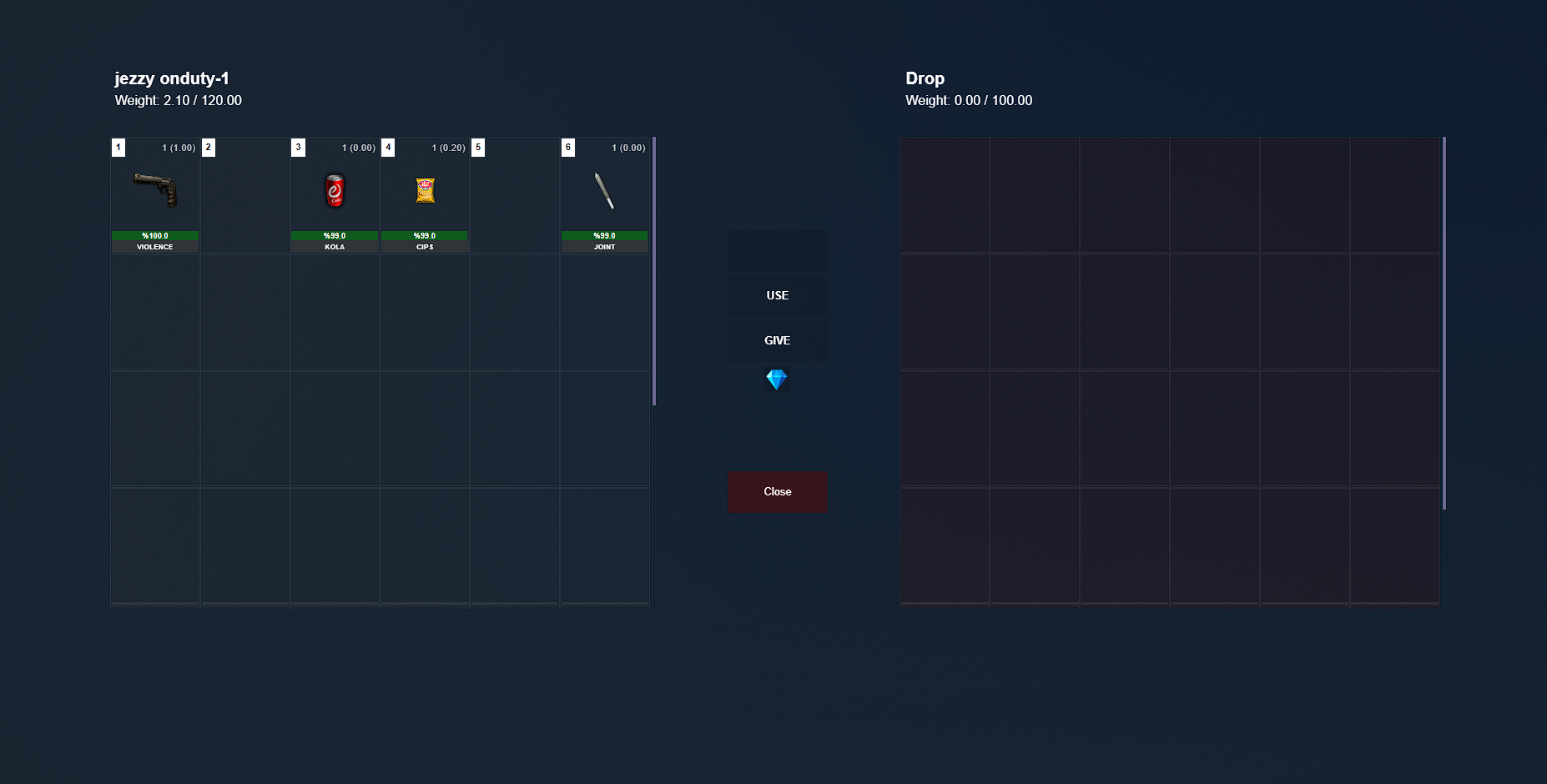1547x784 pixels.
Task: Click the durability bar on VIOLENCE item
Action: click(x=154, y=235)
